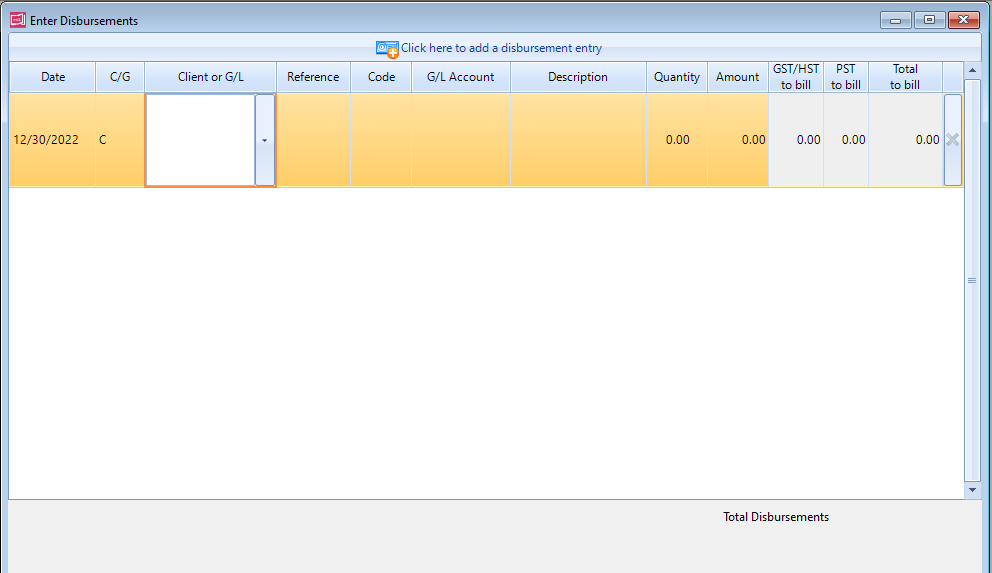Click the Total to bill column header

click(905, 77)
